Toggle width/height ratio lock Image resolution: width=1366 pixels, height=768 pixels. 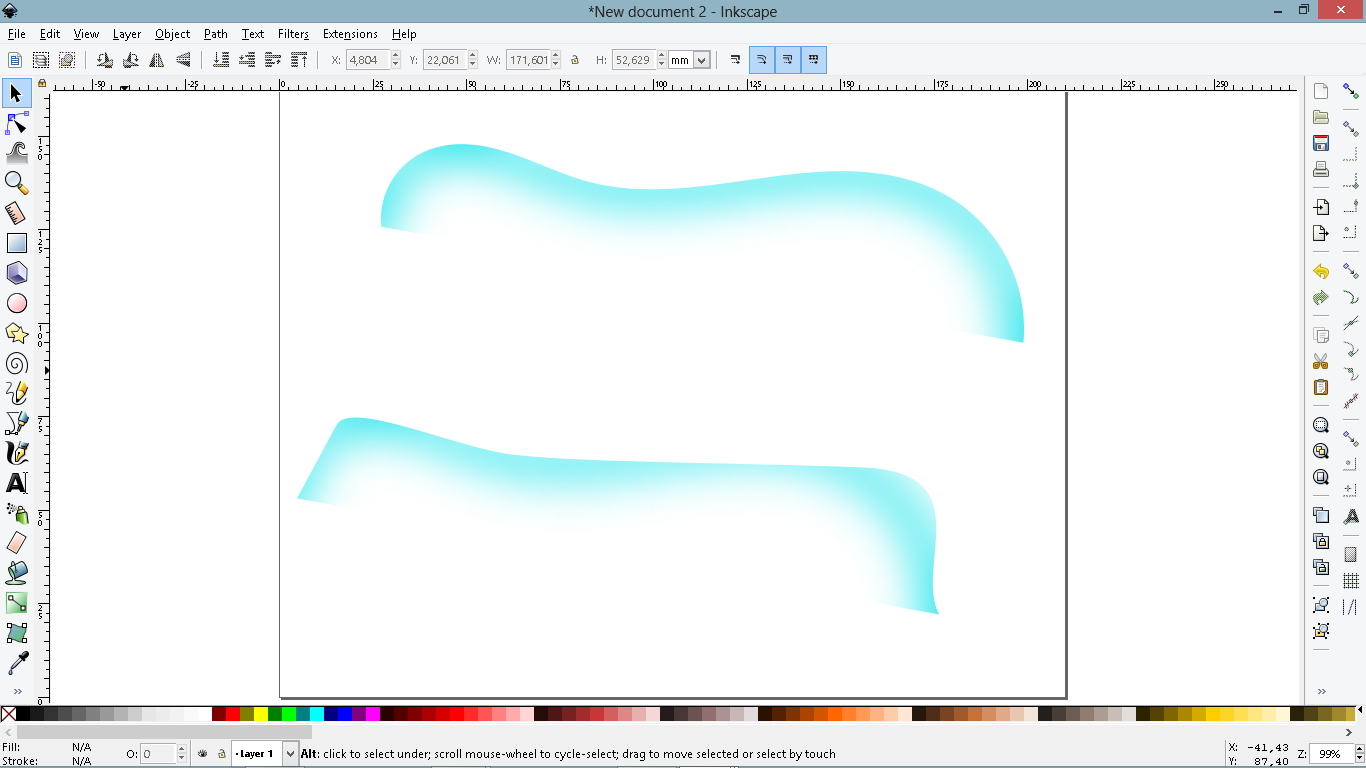click(575, 60)
